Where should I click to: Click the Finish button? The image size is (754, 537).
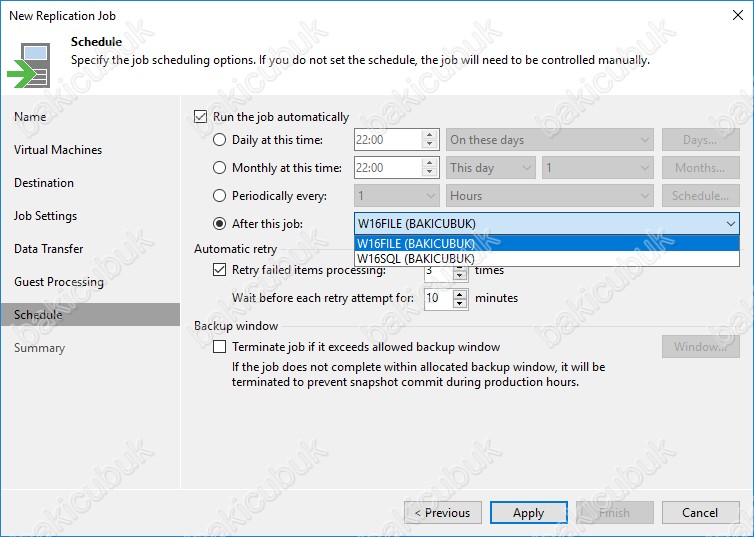[x=615, y=512]
